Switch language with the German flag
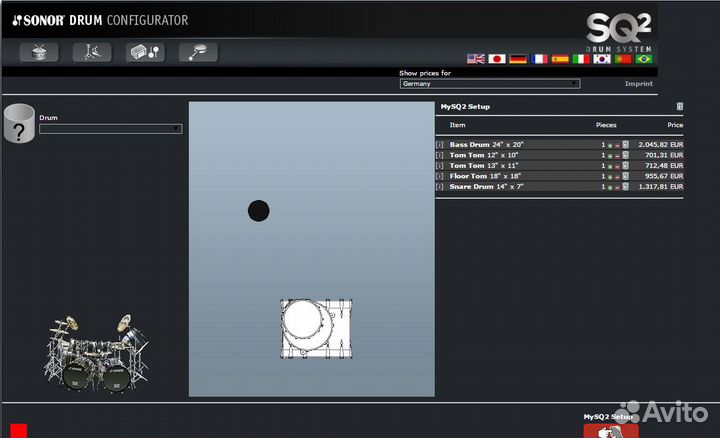720x438 pixels. tap(518, 59)
